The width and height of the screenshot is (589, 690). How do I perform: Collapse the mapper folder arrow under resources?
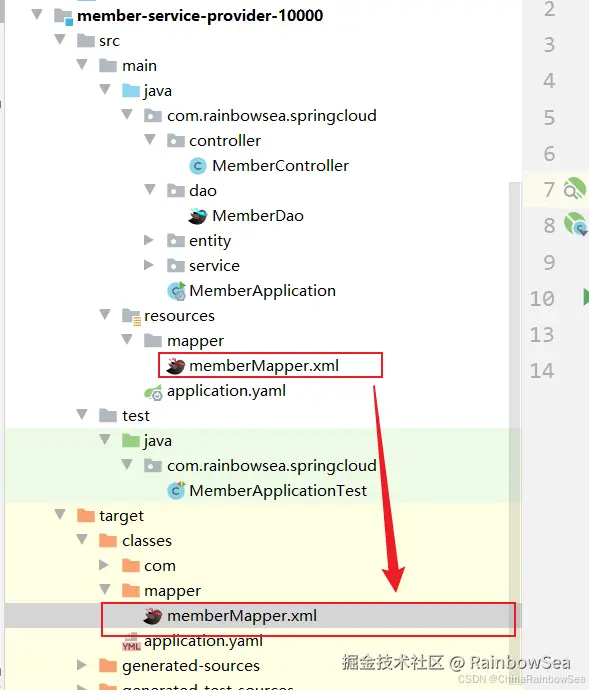[x=127, y=339]
